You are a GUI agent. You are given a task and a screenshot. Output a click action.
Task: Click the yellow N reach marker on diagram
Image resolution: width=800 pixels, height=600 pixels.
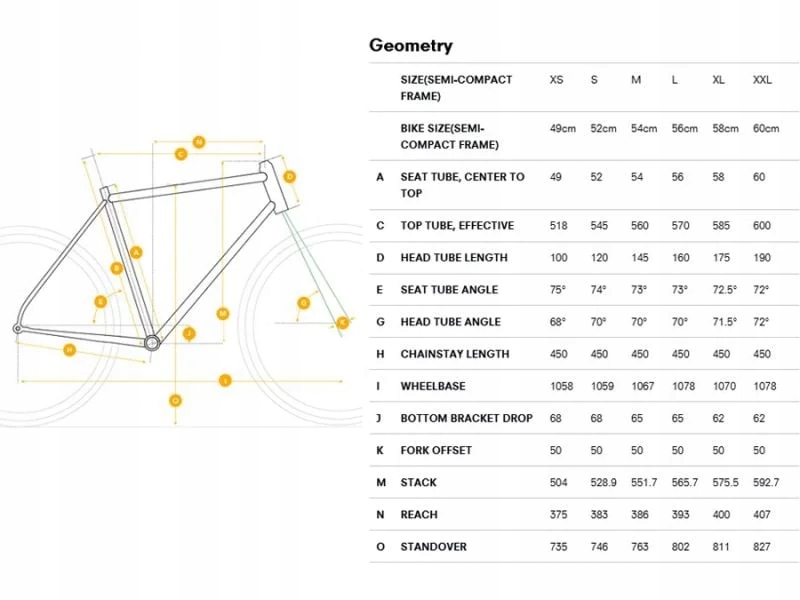tap(199, 141)
